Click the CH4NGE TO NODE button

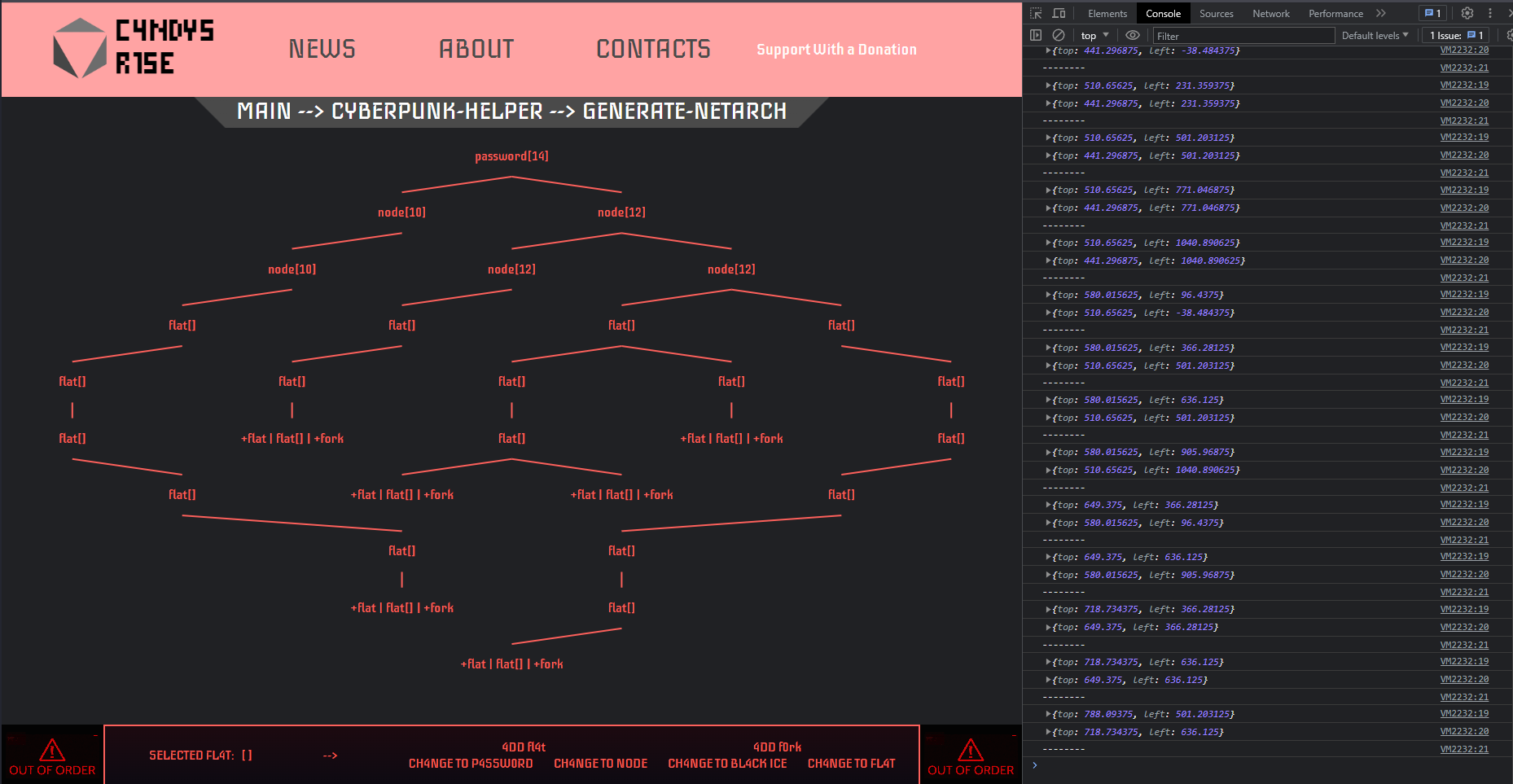click(601, 764)
